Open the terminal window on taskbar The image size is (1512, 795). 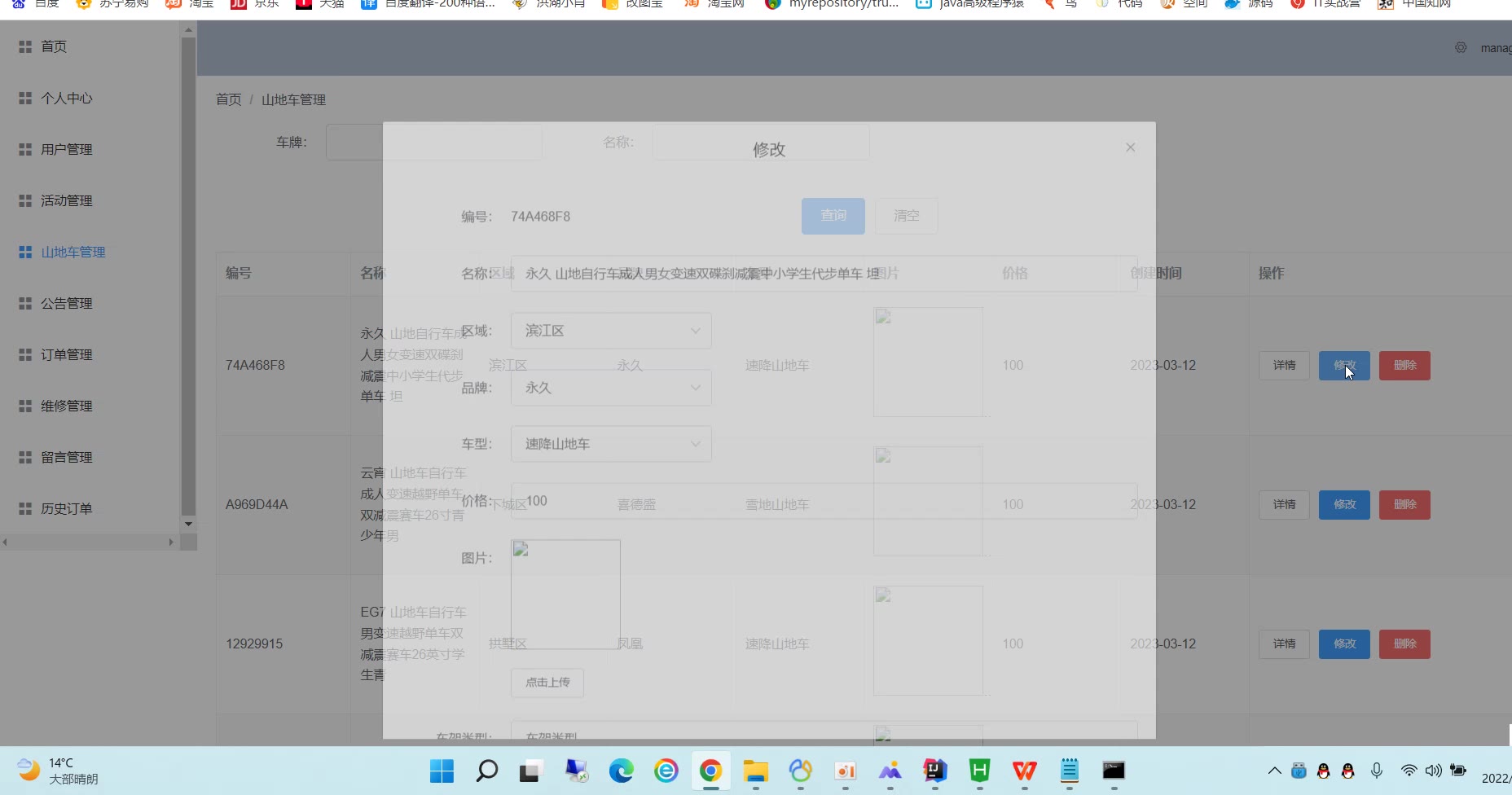tap(1114, 771)
